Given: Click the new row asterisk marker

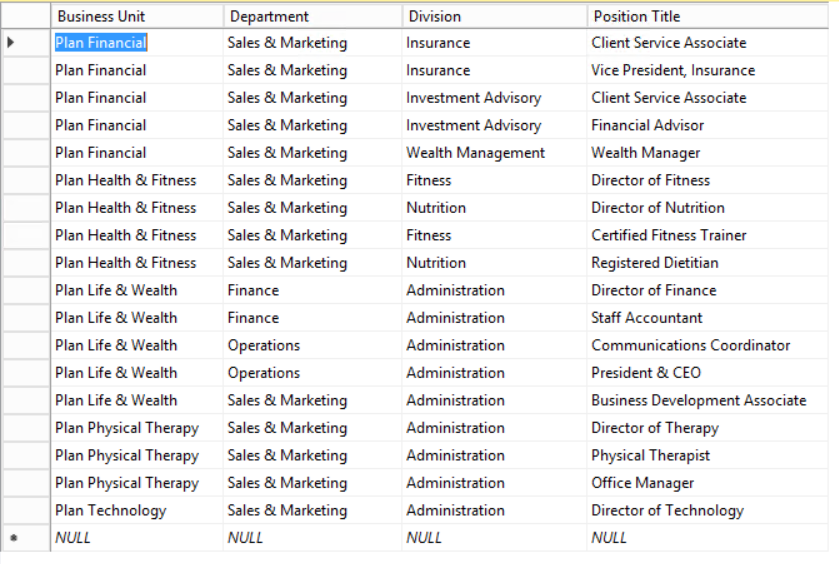Looking at the screenshot, I should click(x=12, y=538).
